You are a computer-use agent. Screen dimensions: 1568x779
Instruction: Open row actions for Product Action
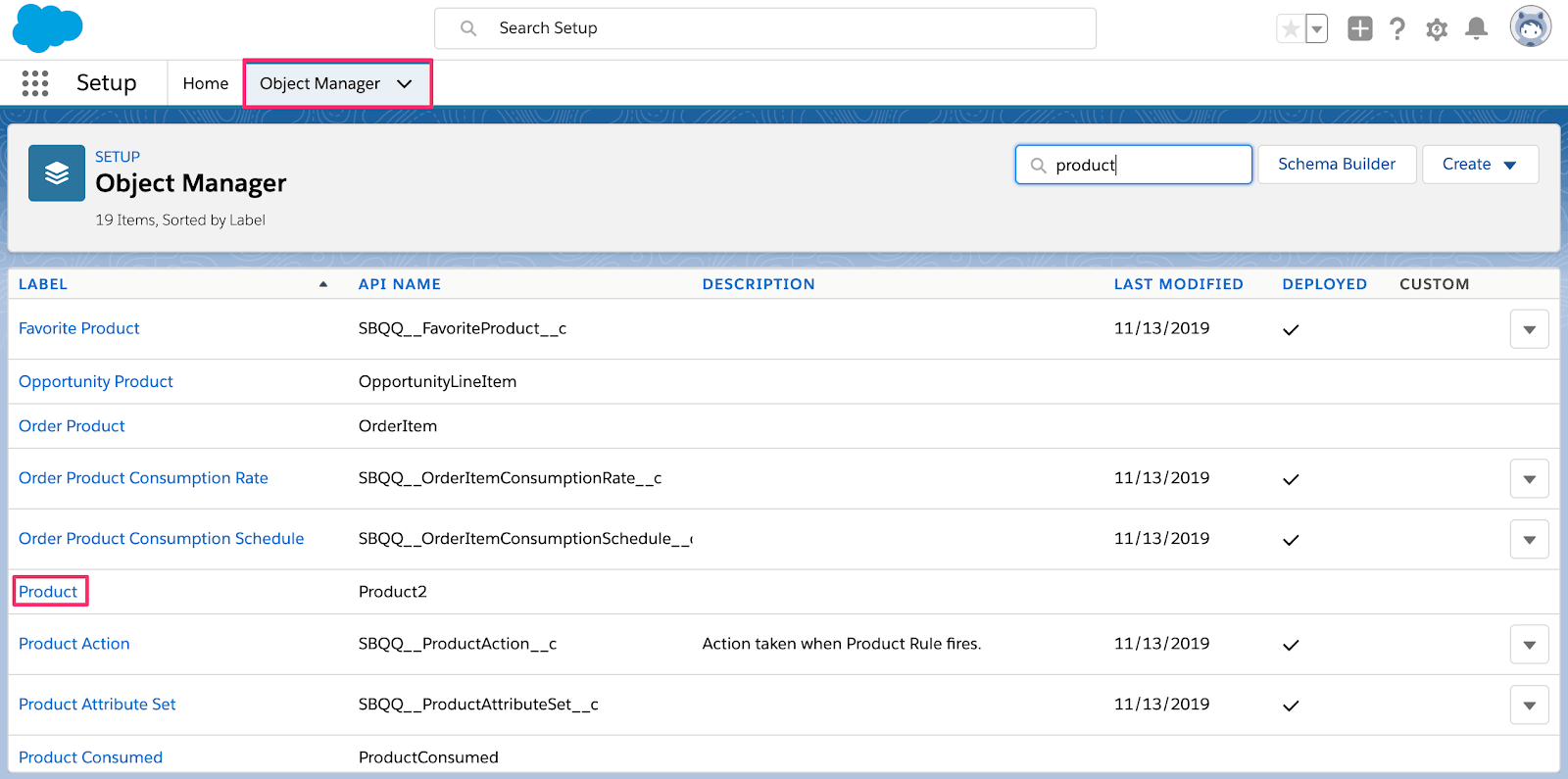tap(1530, 645)
